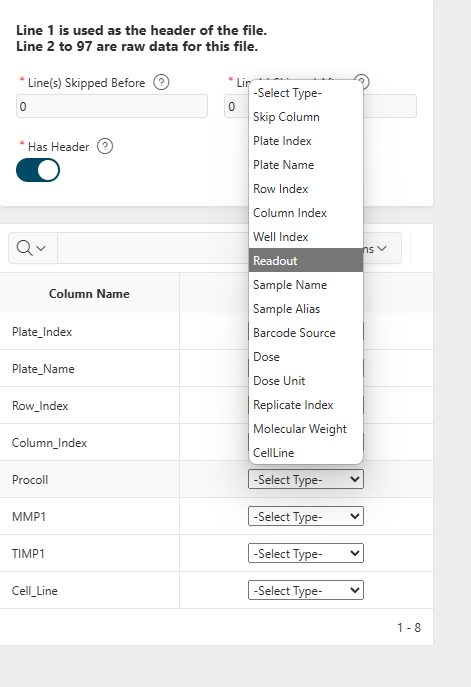Click help icon beside Line(s) Skipped Before

(161, 82)
